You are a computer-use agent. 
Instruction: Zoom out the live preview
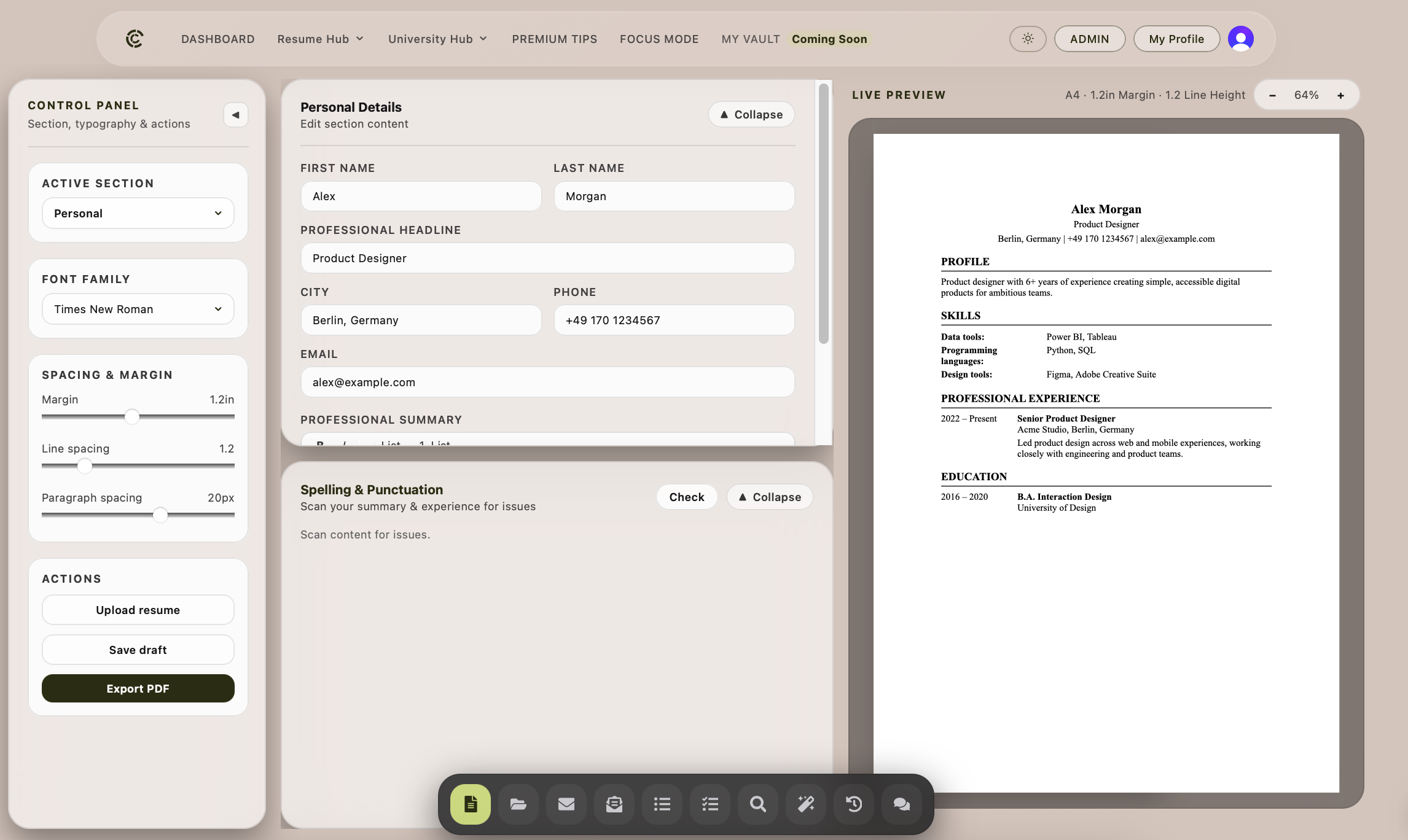1272,95
